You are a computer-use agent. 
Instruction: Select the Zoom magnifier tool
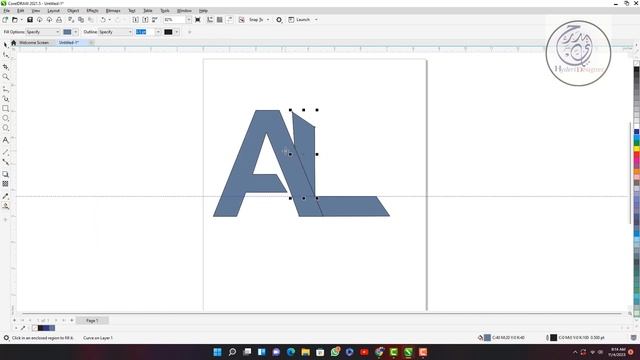click(x=5, y=77)
